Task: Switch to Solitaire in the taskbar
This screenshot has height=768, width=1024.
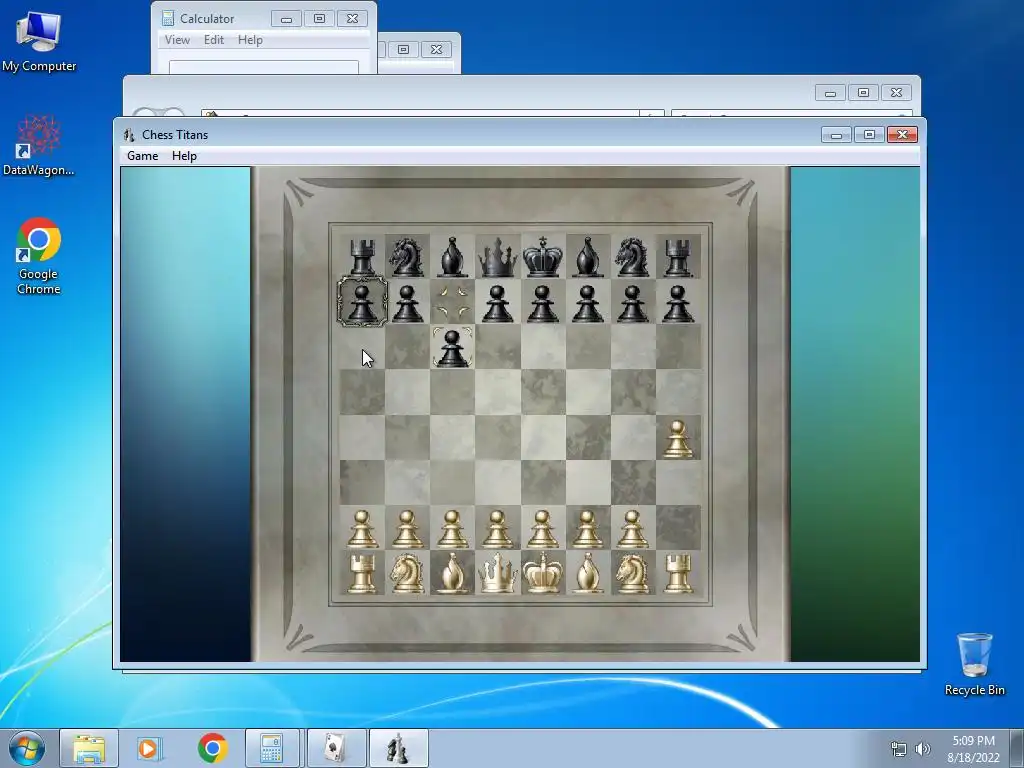Action: pyautogui.click(x=336, y=748)
